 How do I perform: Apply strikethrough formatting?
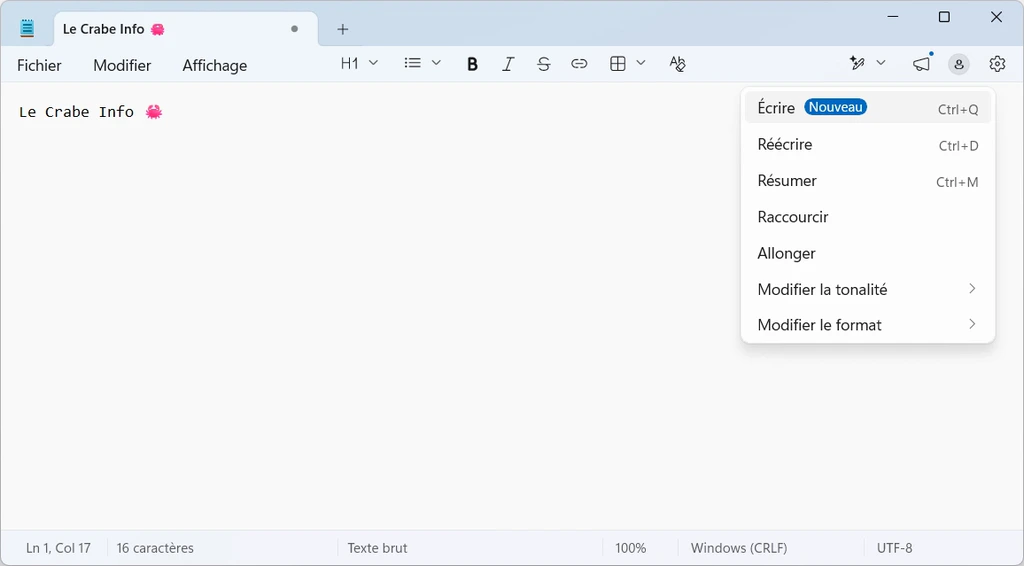pos(543,64)
